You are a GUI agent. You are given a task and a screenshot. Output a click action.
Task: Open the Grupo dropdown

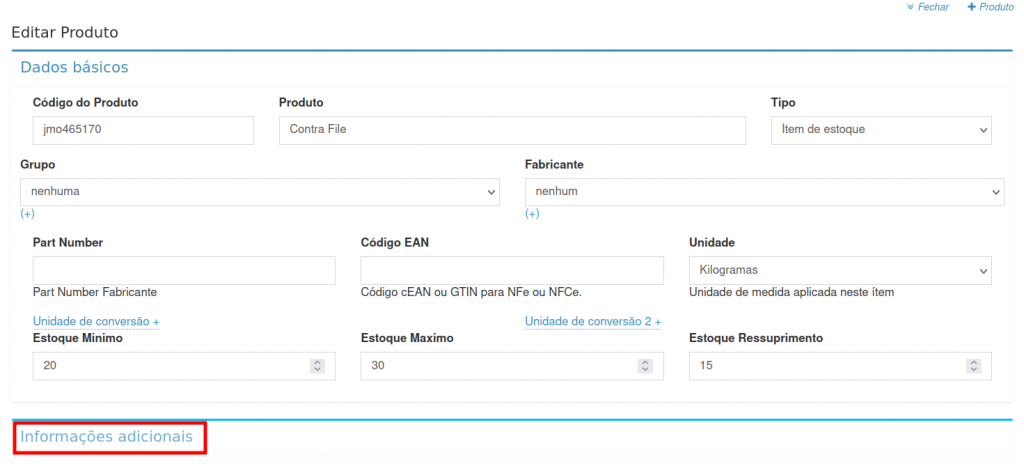coord(260,192)
